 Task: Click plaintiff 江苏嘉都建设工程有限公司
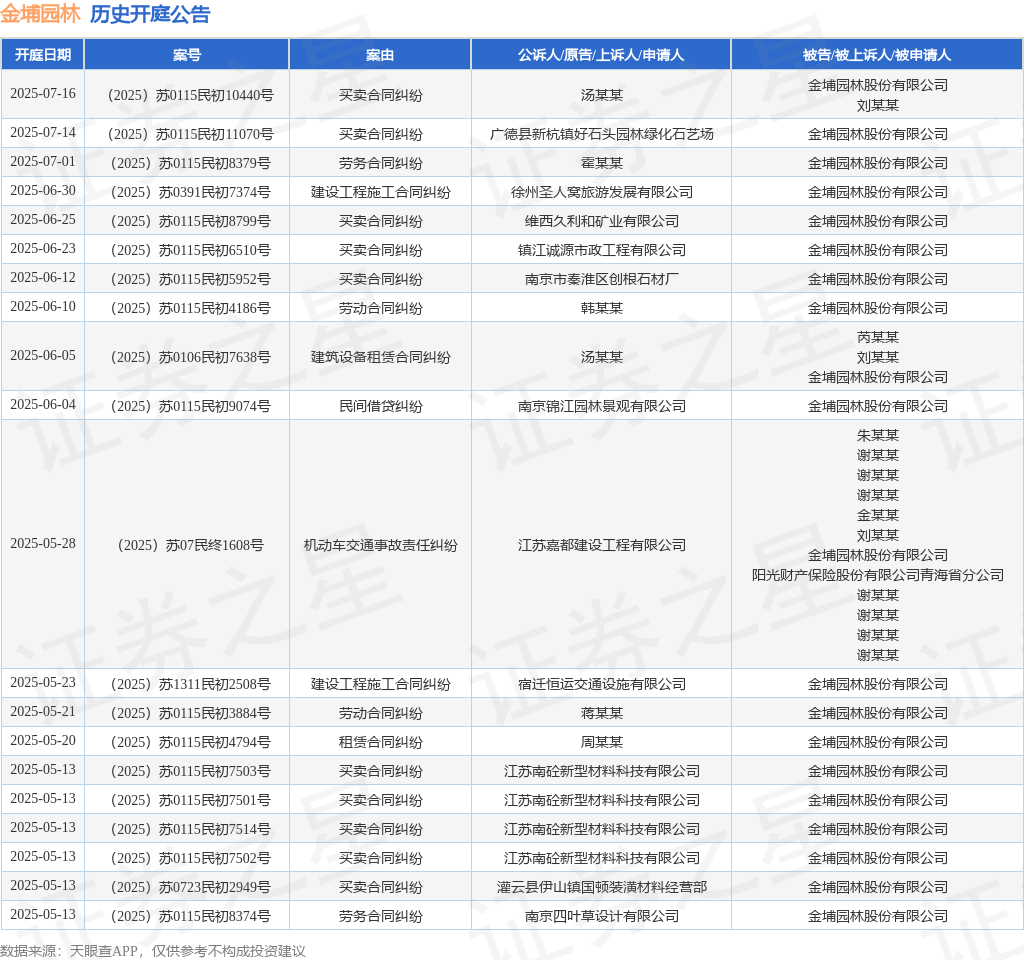(x=601, y=545)
